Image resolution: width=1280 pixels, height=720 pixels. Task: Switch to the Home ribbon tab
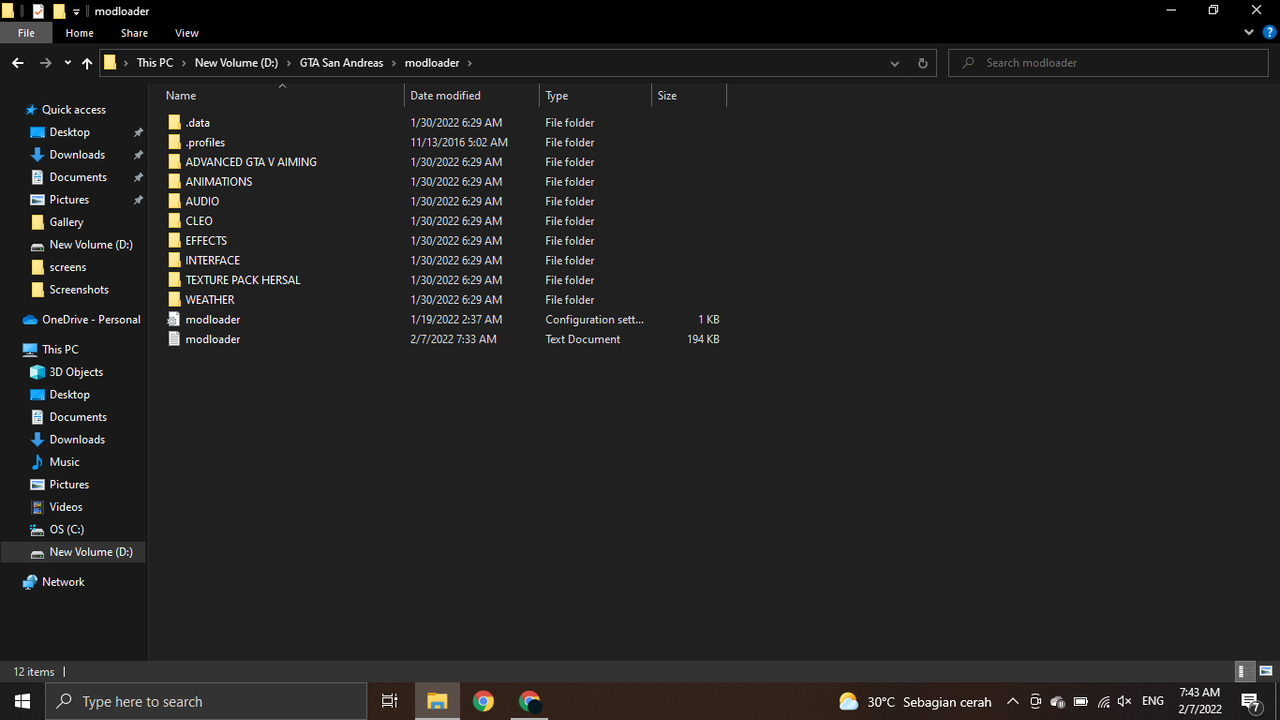tap(80, 33)
